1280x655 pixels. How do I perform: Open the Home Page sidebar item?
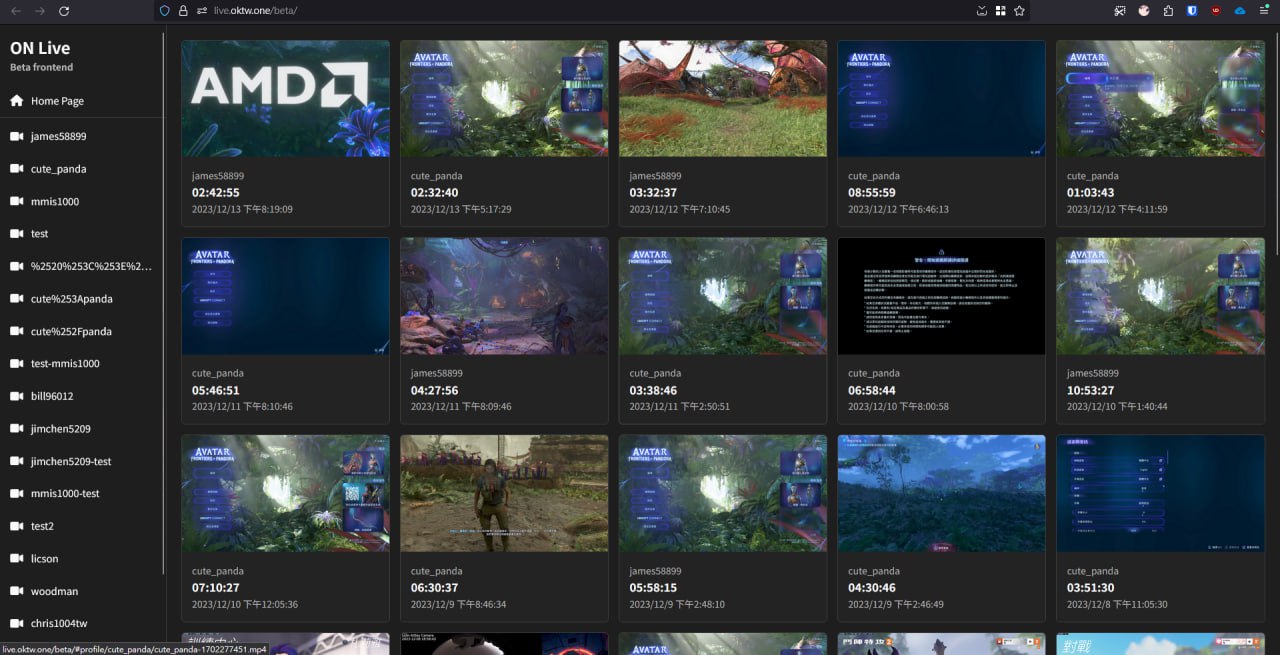81,101
